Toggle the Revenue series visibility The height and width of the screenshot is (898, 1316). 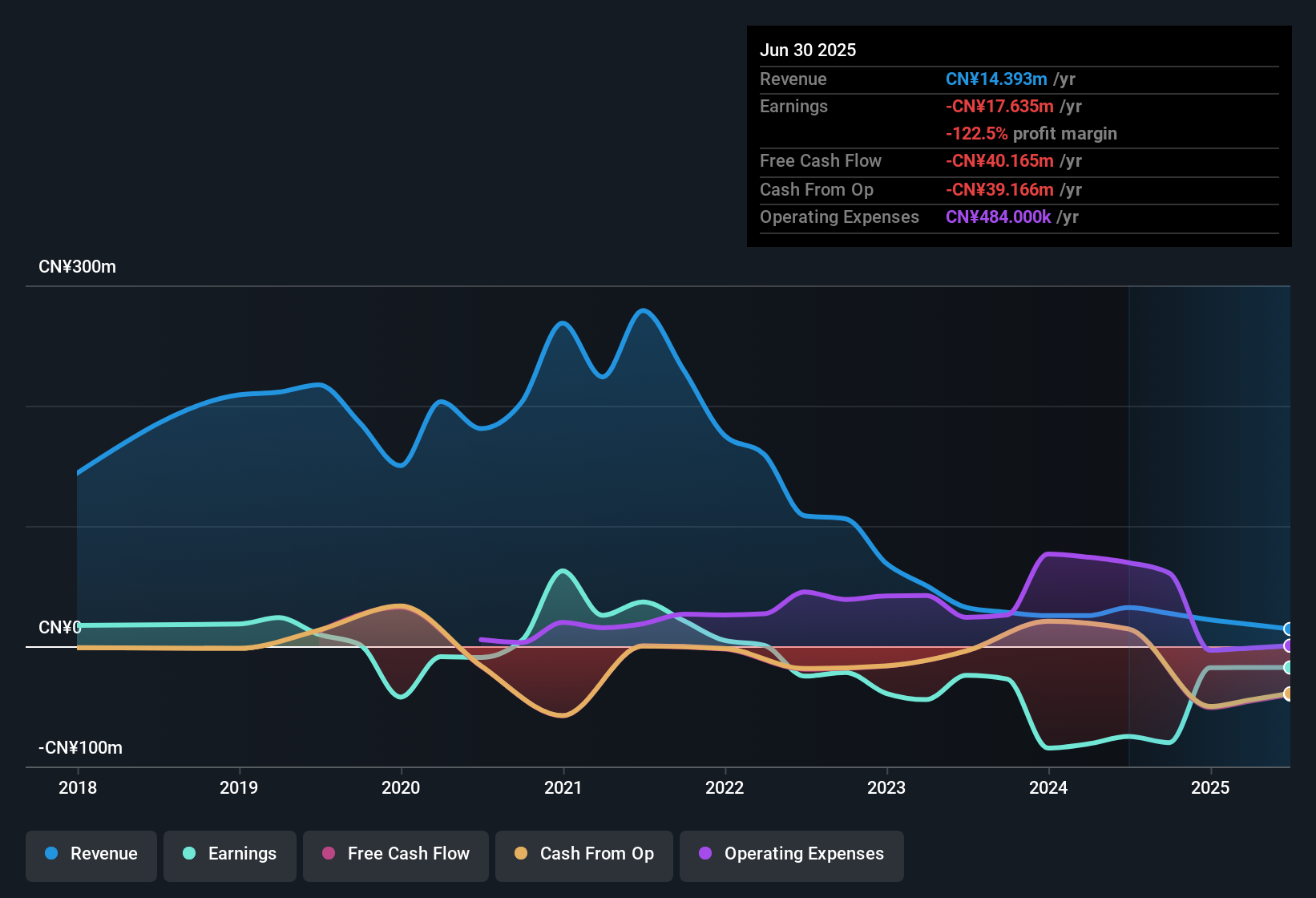pyautogui.click(x=91, y=854)
